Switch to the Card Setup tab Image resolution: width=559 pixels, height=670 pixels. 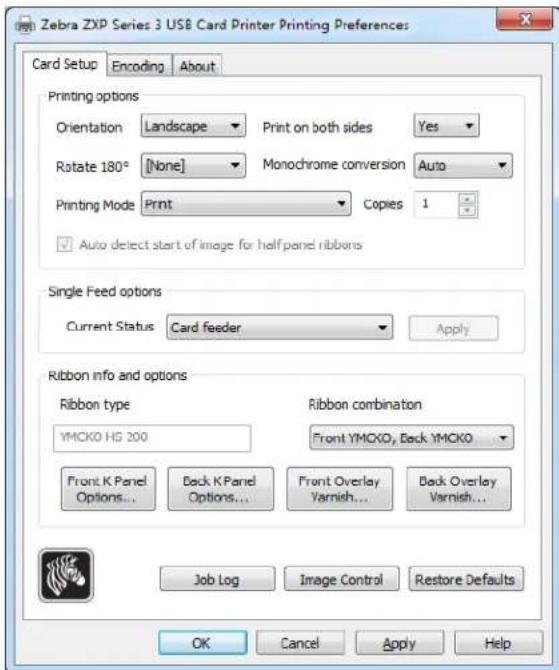[x=65, y=65]
